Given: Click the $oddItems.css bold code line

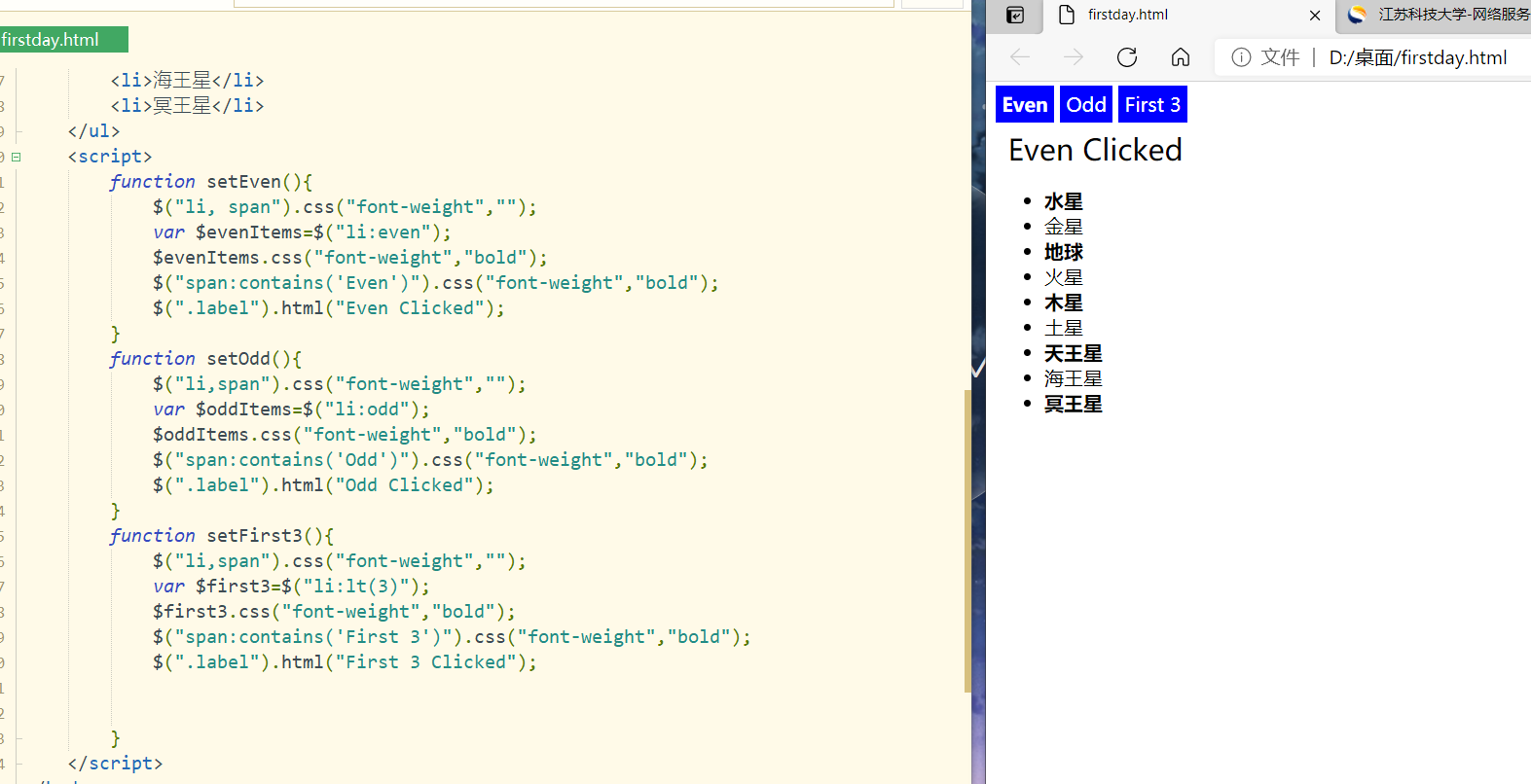Looking at the screenshot, I should tap(345, 435).
